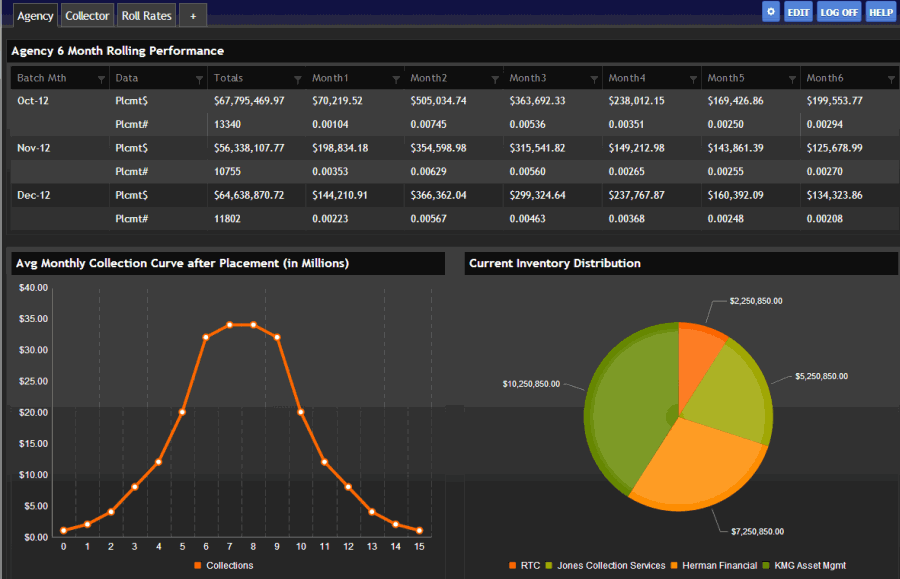This screenshot has height=579, width=900.
Task: Click the Month2 column filter icon
Action: 496,77
